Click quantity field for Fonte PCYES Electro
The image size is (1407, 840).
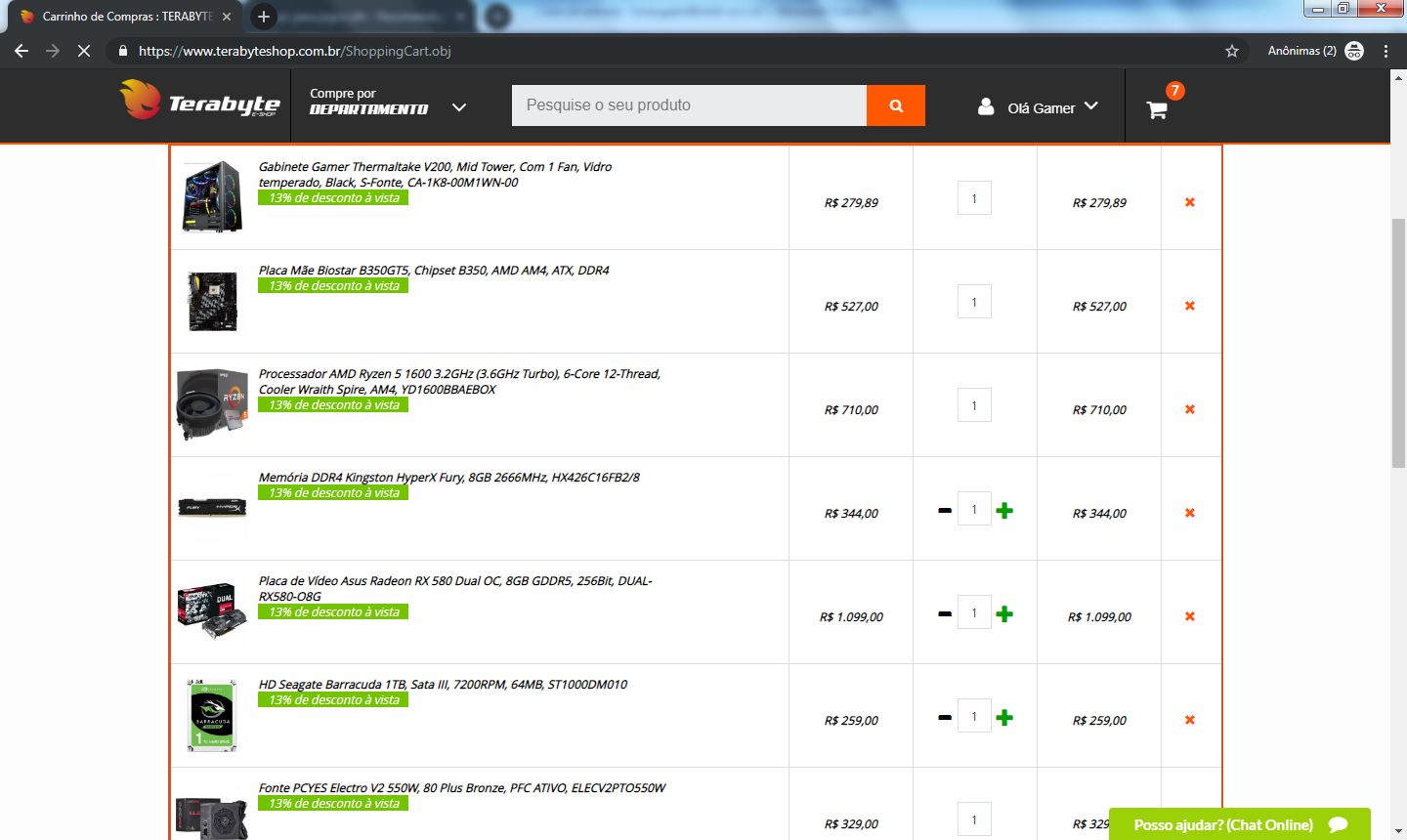[974, 819]
